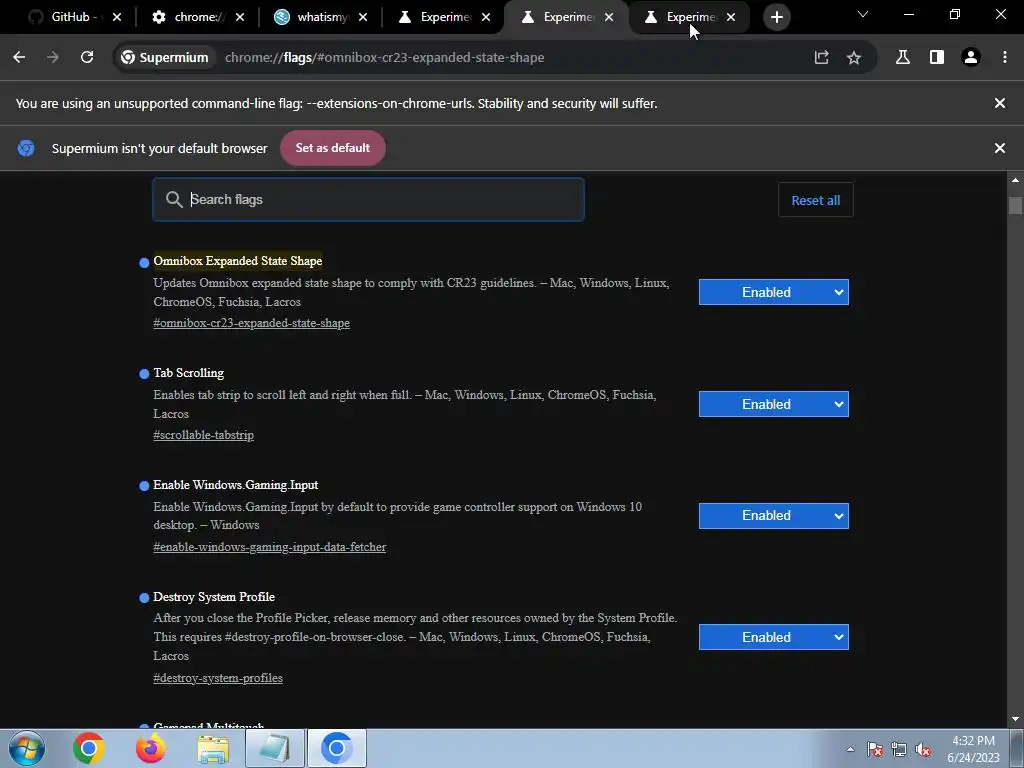The image size is (1024, 768).
Task: Click the Supermium logo in default-browser infobar
Action: 26,148
